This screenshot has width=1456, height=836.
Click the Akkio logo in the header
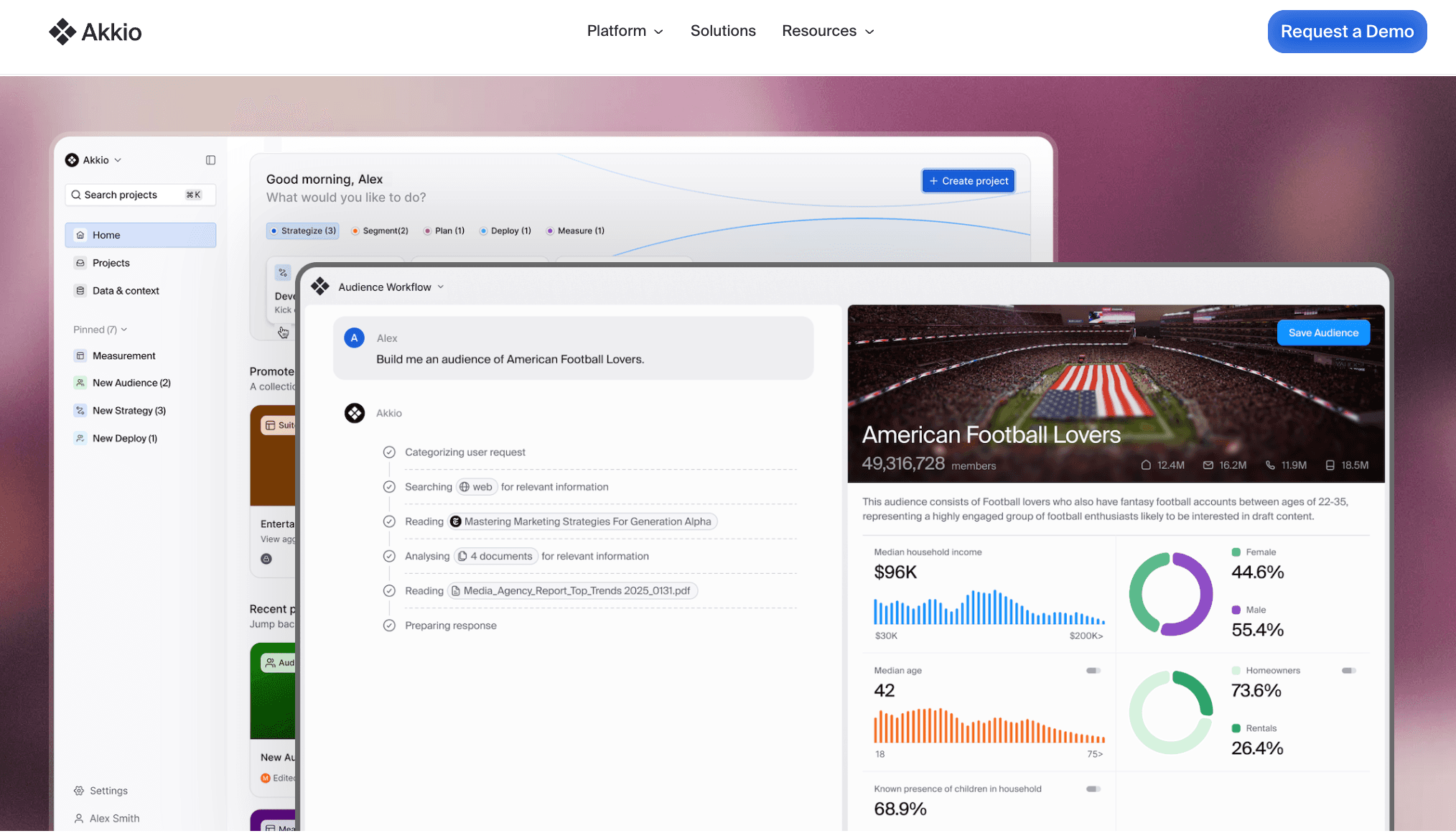tap(95, 32)
